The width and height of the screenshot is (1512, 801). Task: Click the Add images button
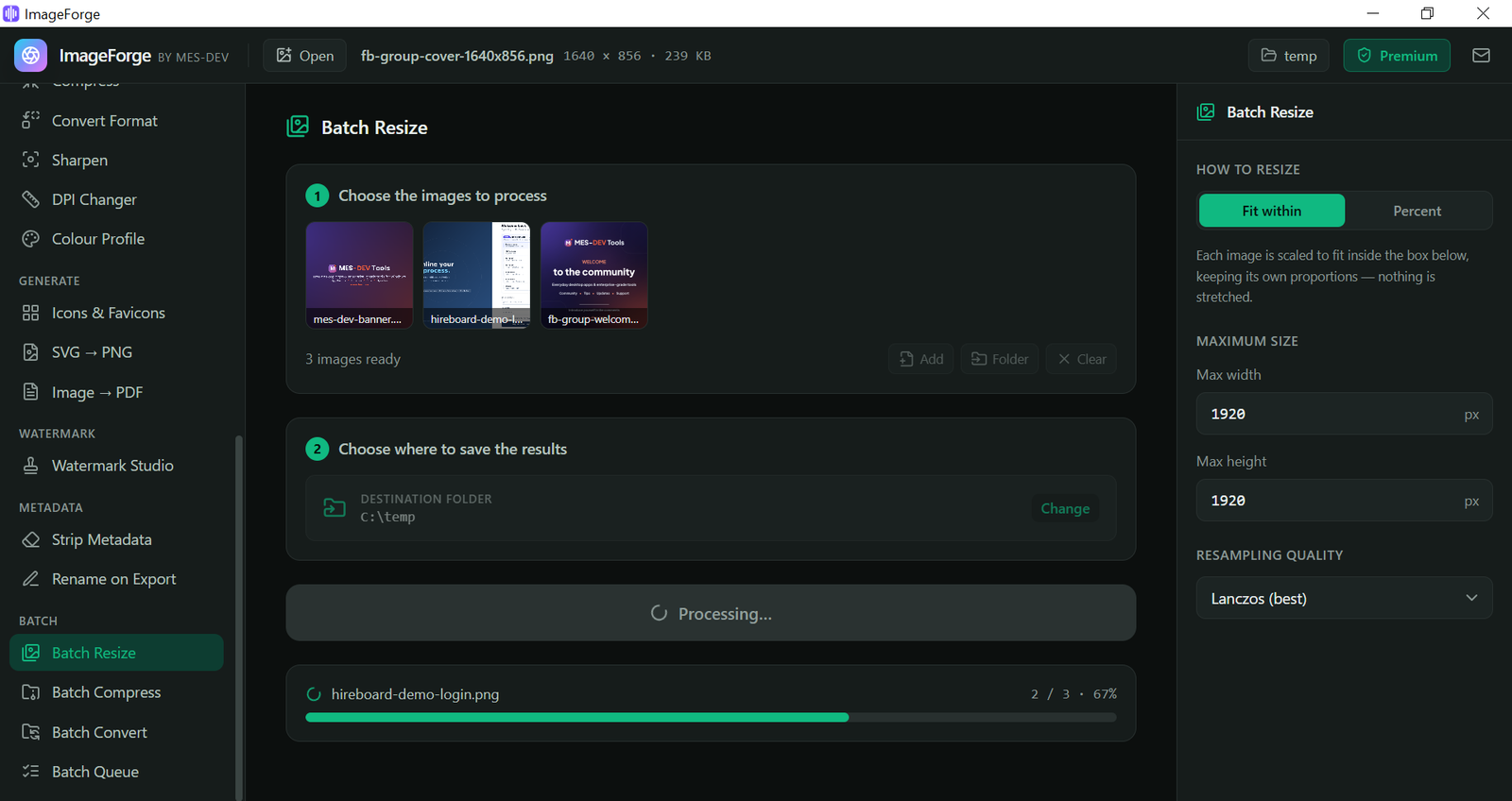tap(920, 359)
